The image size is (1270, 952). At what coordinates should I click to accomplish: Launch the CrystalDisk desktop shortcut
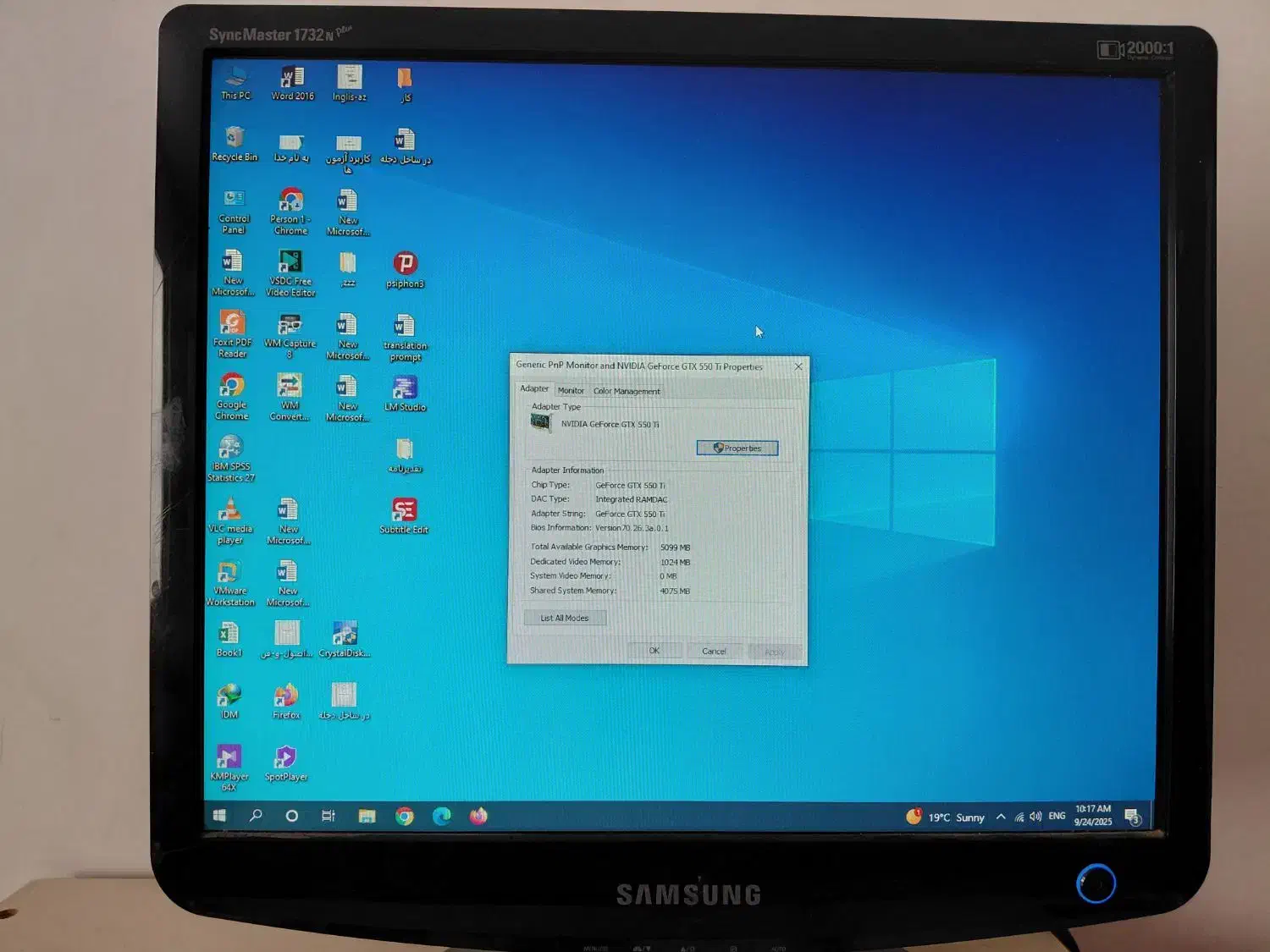click(345, 640)
